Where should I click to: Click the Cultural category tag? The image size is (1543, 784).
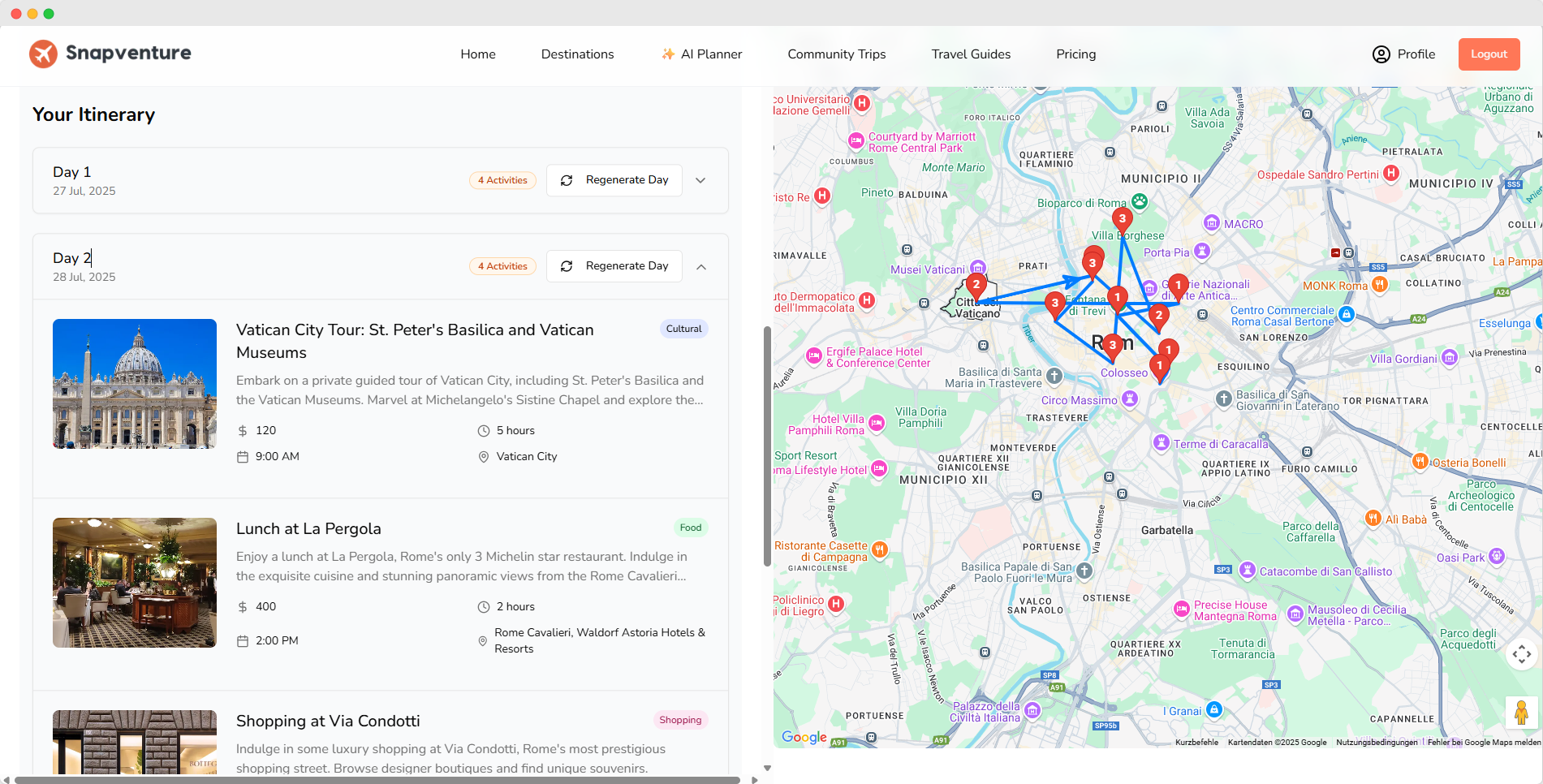(683, 329)
